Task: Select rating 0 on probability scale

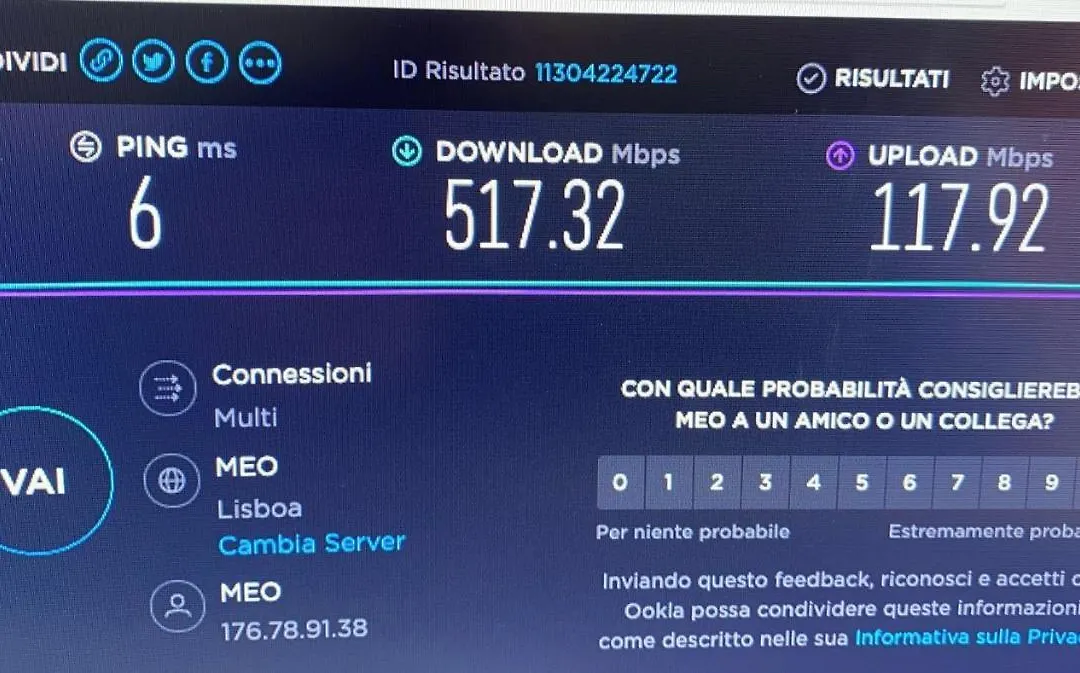Action: pyautogui.click(x=620, y=482)
